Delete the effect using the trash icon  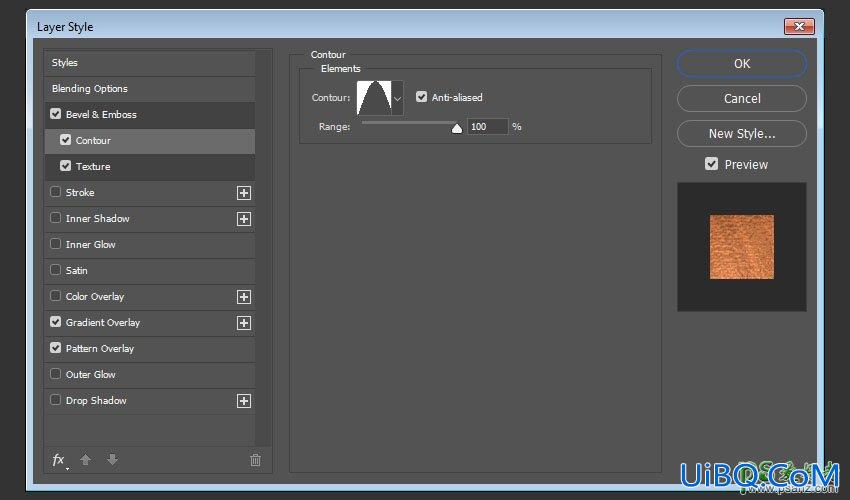click(x=255, y=460)
